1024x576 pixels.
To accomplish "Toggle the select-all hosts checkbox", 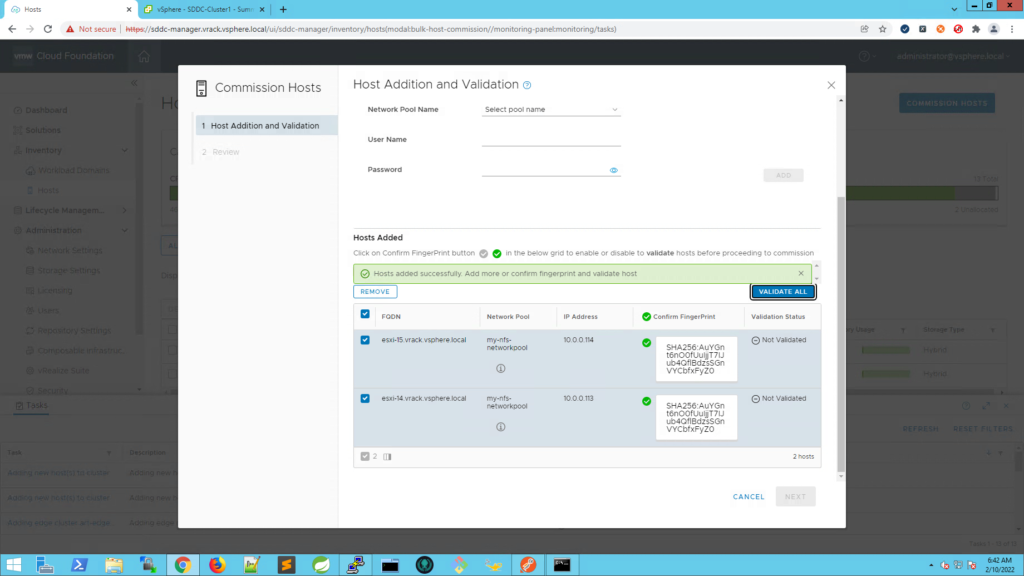I will tap(365, 315).
